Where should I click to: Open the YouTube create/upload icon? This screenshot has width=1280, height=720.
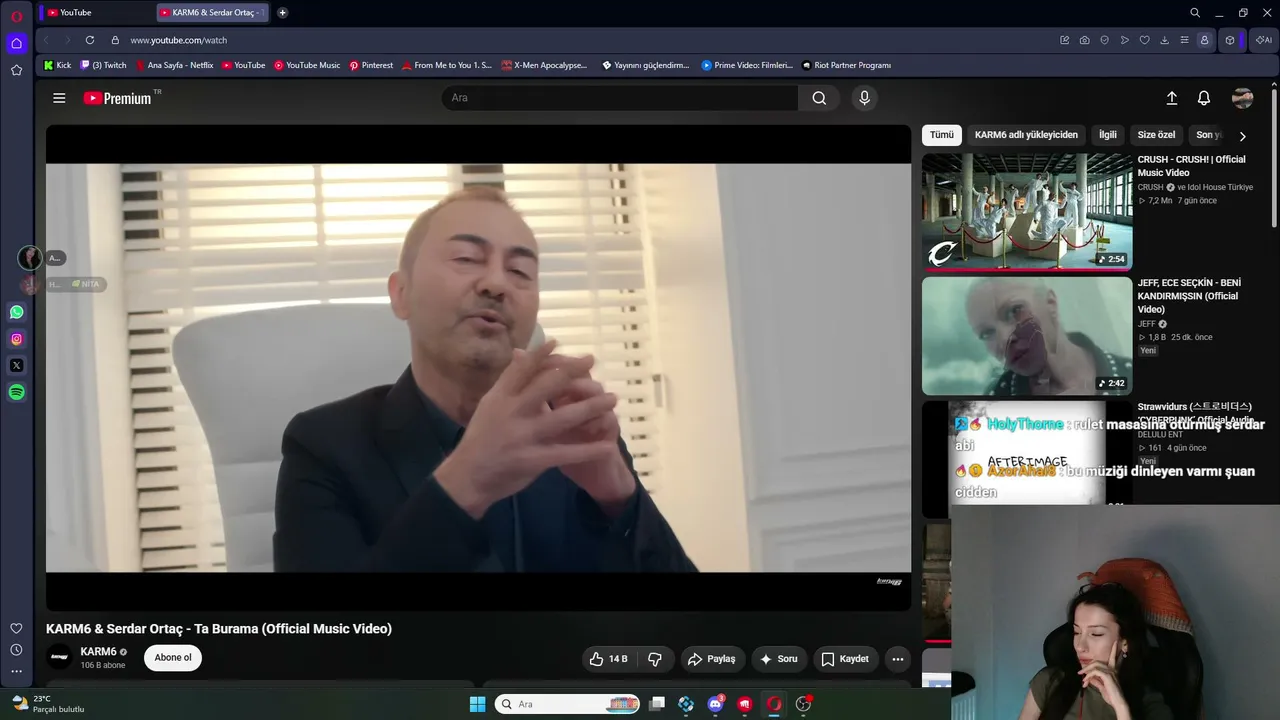1172,98
